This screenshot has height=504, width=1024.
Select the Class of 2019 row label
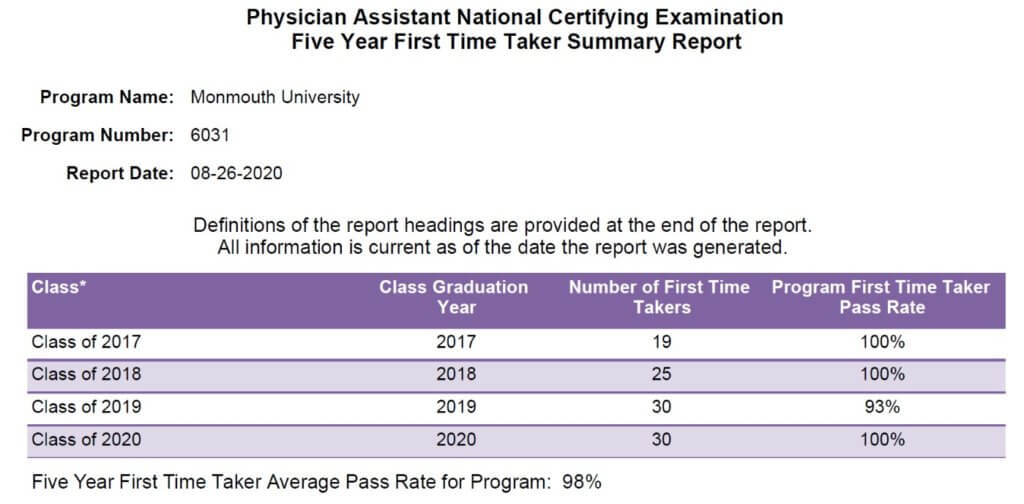coord(86,407)
